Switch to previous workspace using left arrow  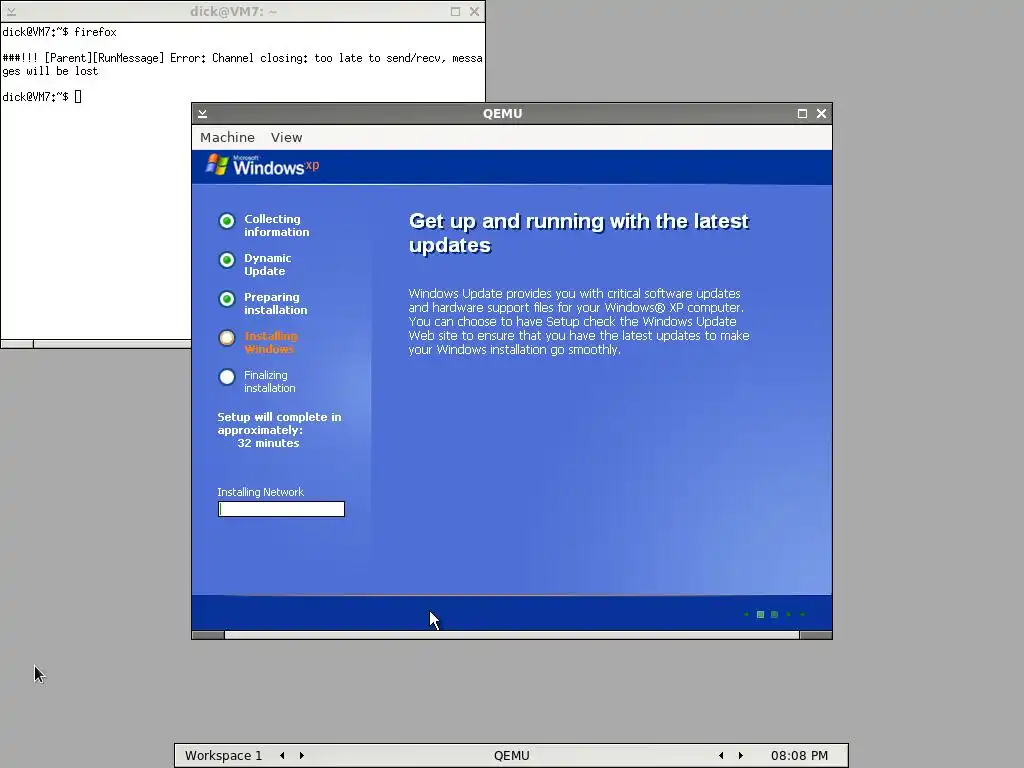coord(282,756)
